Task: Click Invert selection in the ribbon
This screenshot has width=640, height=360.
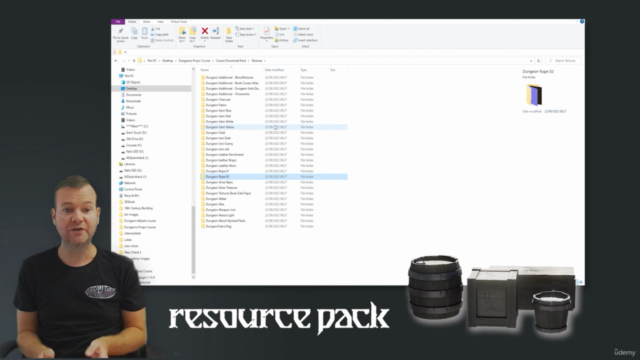Action: click(305, 40)
